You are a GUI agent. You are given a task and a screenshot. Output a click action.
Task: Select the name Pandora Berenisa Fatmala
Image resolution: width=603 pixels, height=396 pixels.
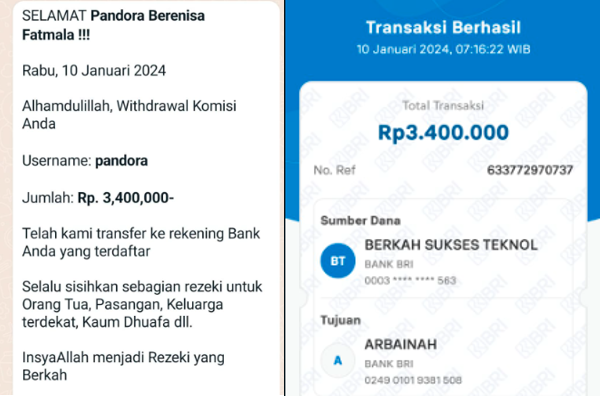pos(113,25)
